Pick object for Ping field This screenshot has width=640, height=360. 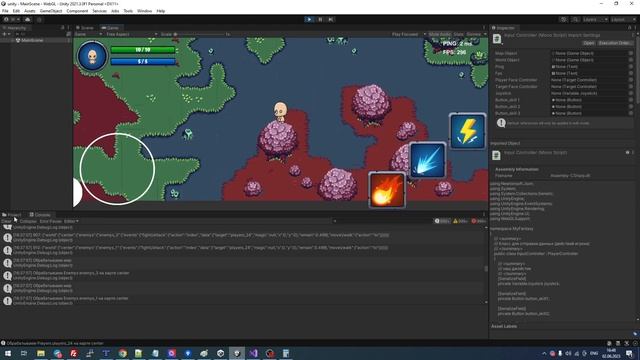pos(631,67)
